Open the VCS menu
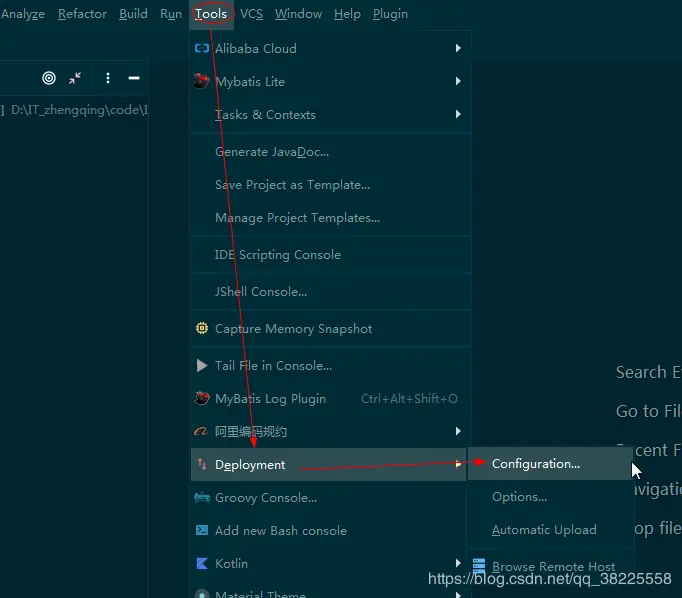 point(251,14)
